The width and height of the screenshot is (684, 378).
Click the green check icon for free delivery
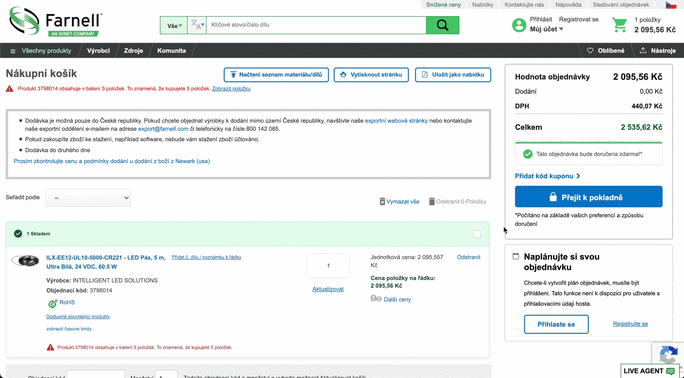527,154
